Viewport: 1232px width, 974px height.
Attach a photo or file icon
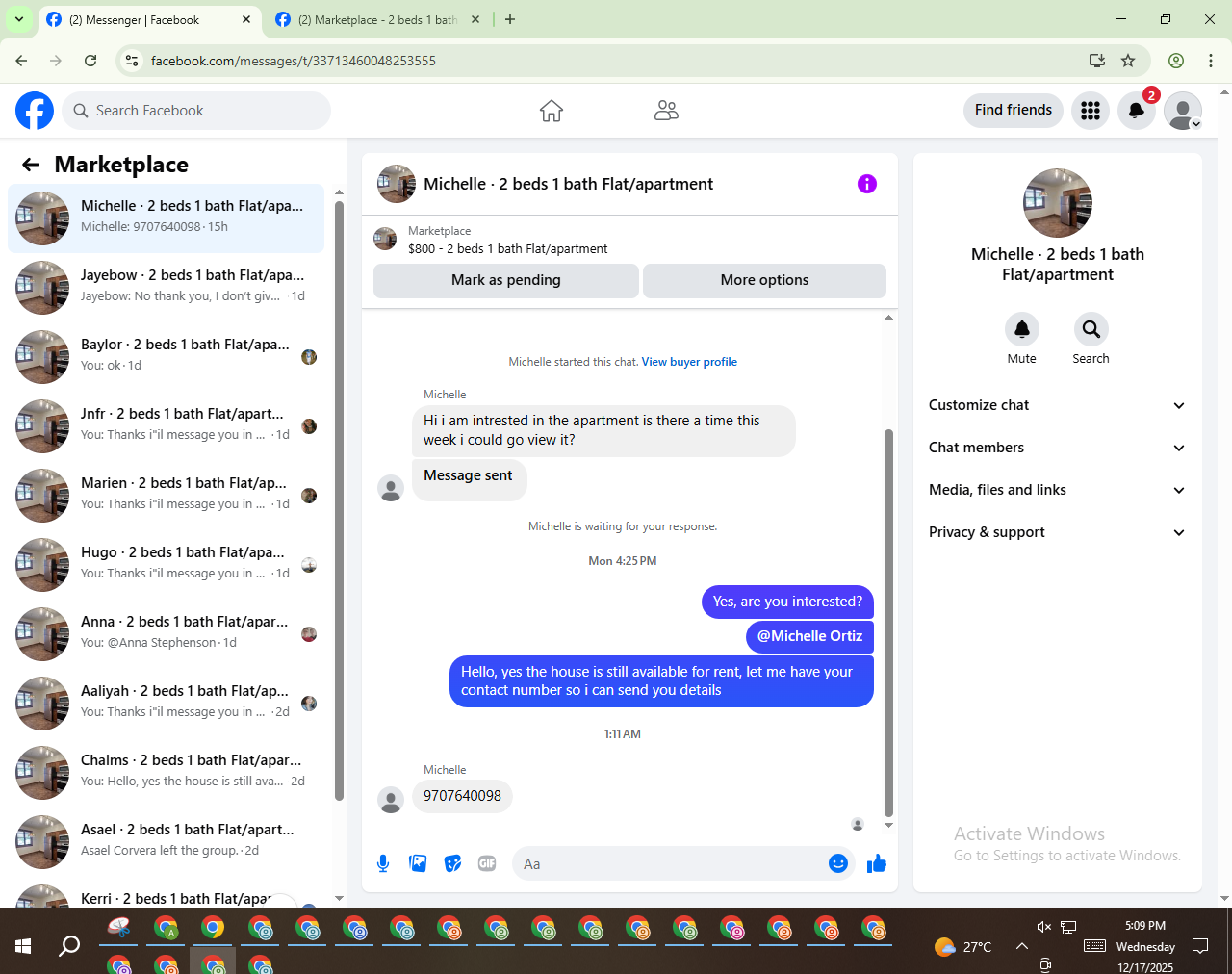(x=418, y=863)
